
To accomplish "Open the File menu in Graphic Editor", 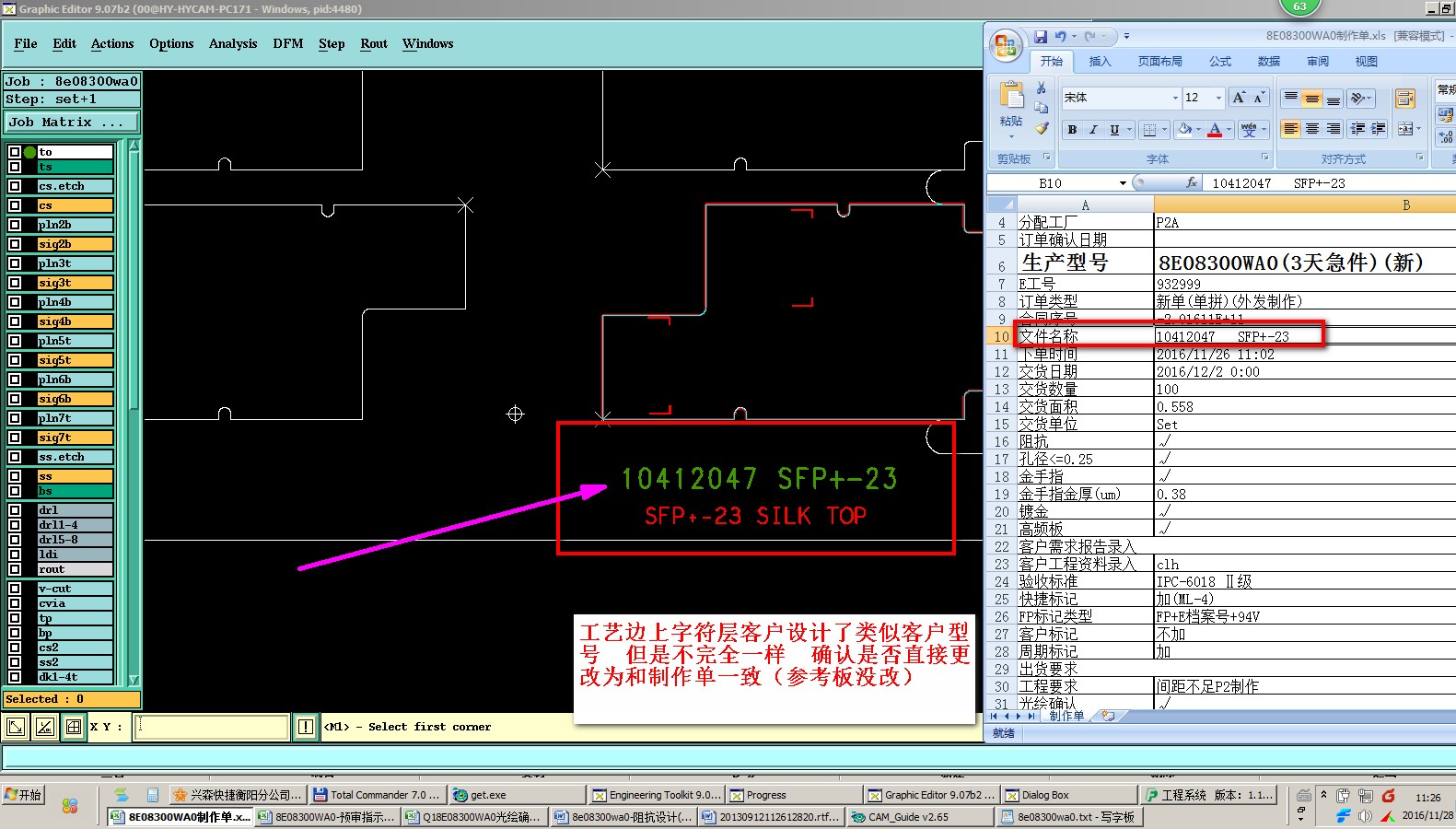I will [26, 43].
